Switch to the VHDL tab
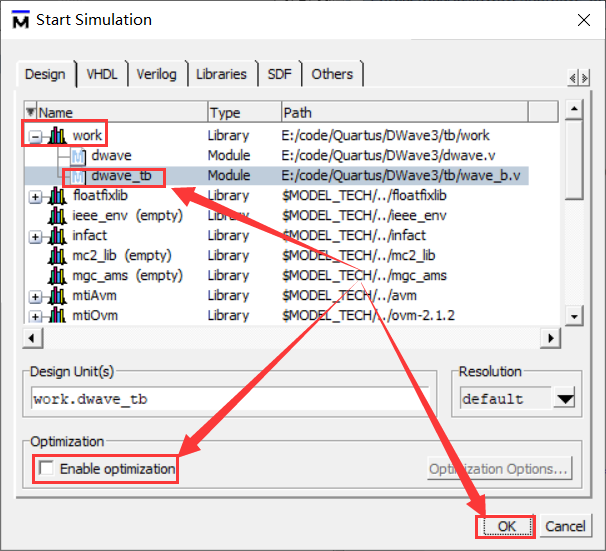 click(102, 74)
